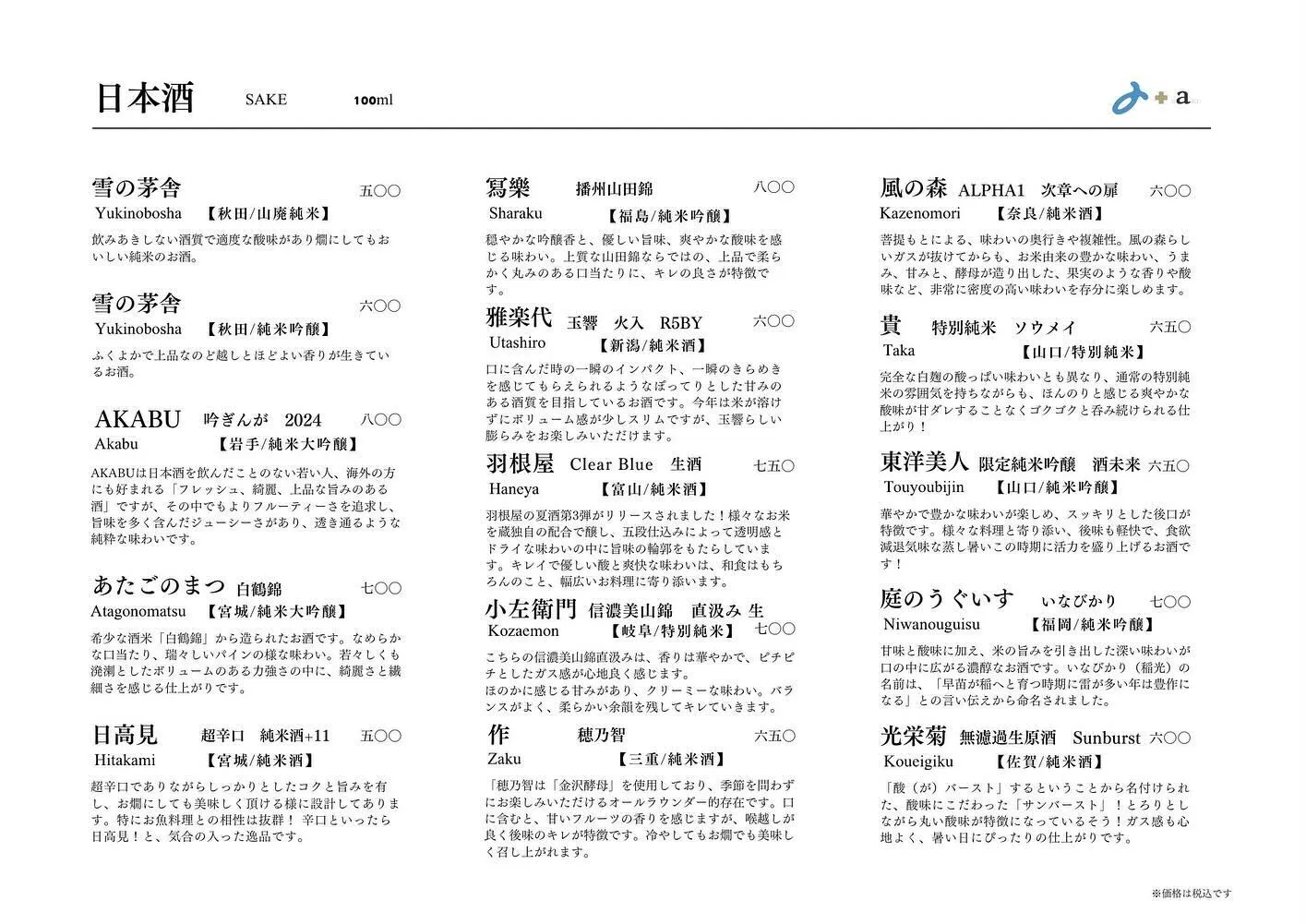Screen dimensions: 1306x924
Task: Click the Haneya romaji label
Action: (513, 489)
